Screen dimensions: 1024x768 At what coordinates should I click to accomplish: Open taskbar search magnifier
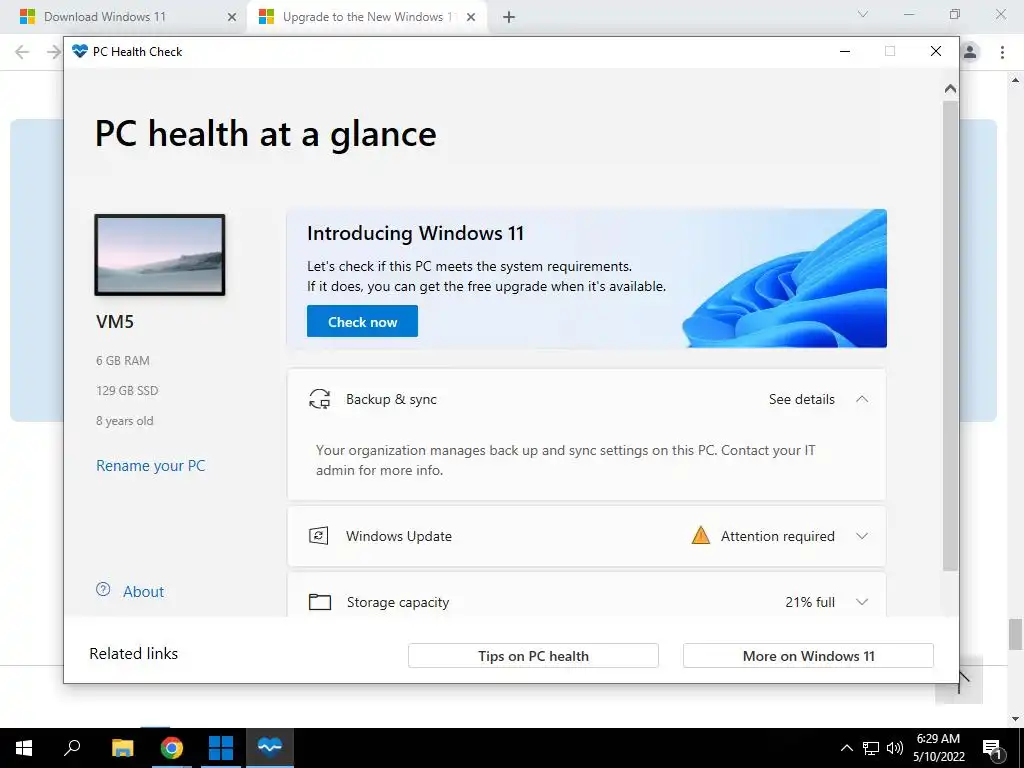(x=72, y=748)
